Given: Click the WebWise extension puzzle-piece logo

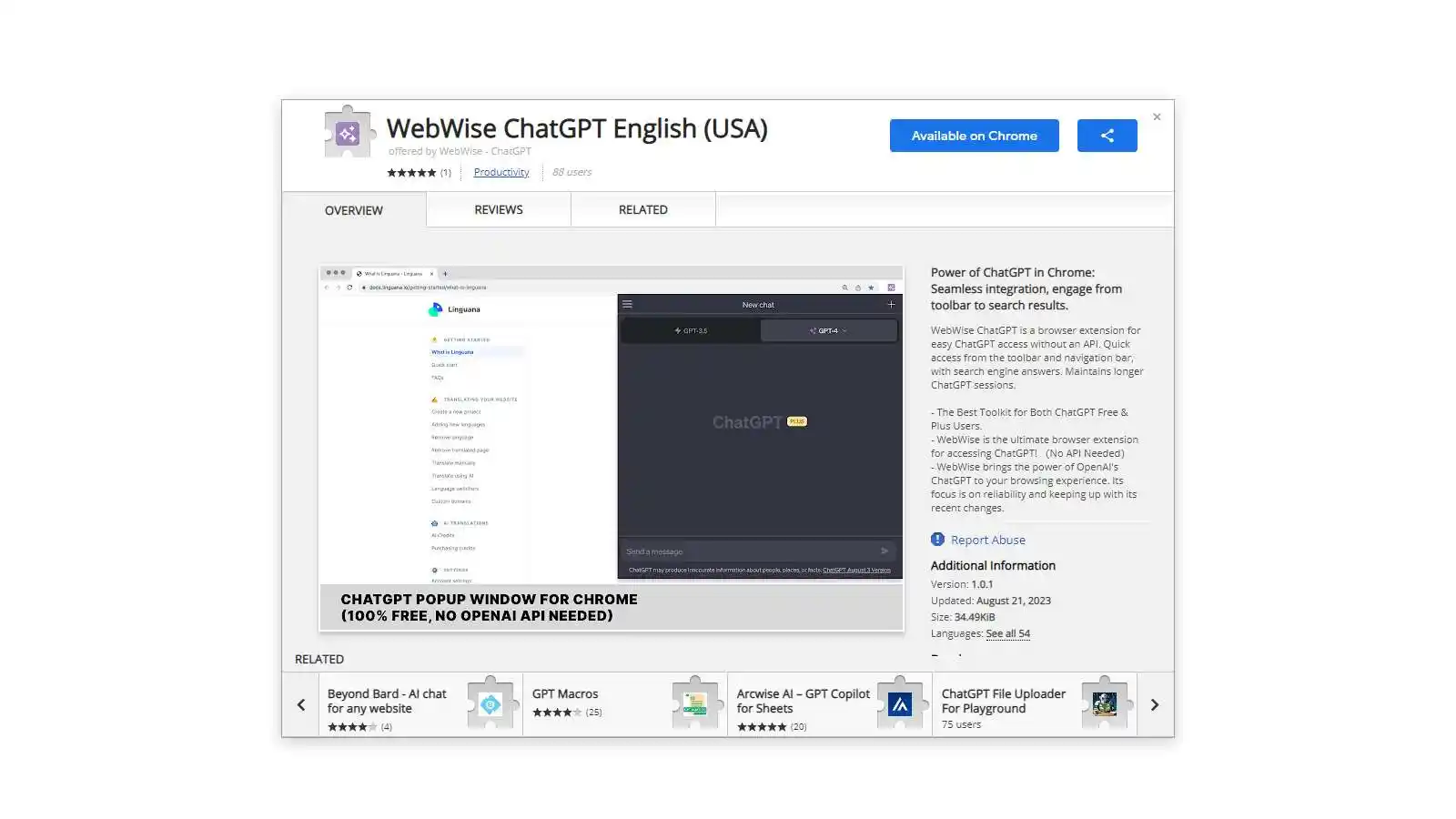Looking at the screenshot, I should [x=349, y=133].
